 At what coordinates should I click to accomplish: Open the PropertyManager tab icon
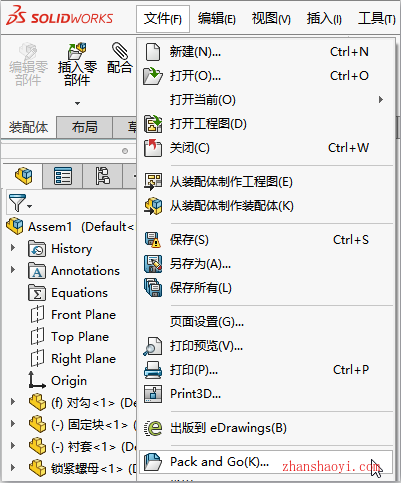63,176
